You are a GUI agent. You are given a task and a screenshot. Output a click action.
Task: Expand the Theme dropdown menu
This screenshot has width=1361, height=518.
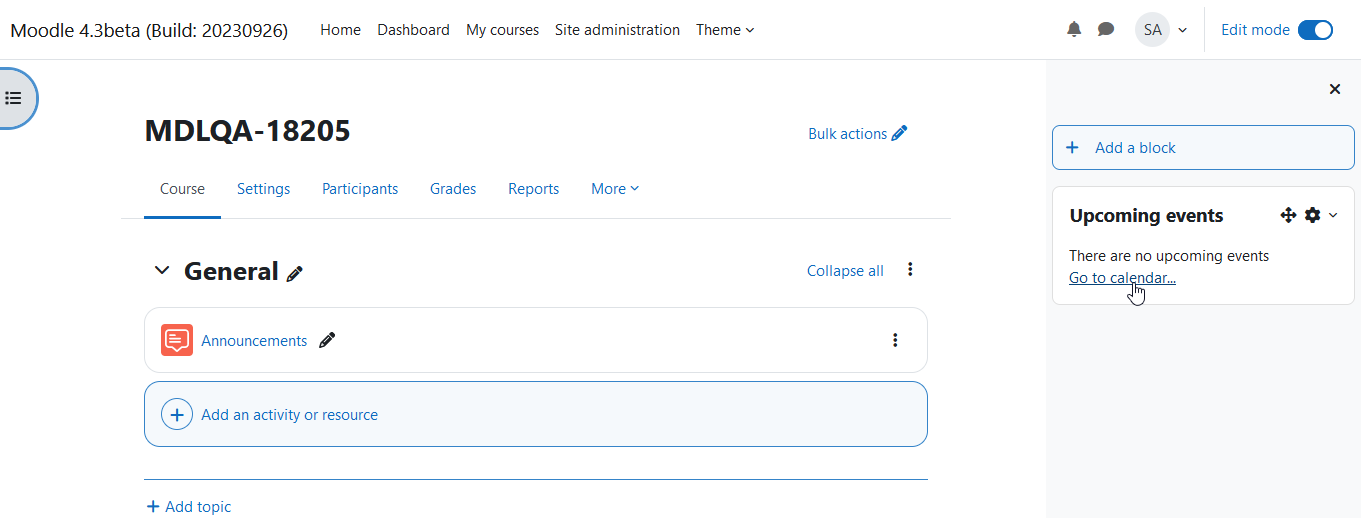click(725, 30)
